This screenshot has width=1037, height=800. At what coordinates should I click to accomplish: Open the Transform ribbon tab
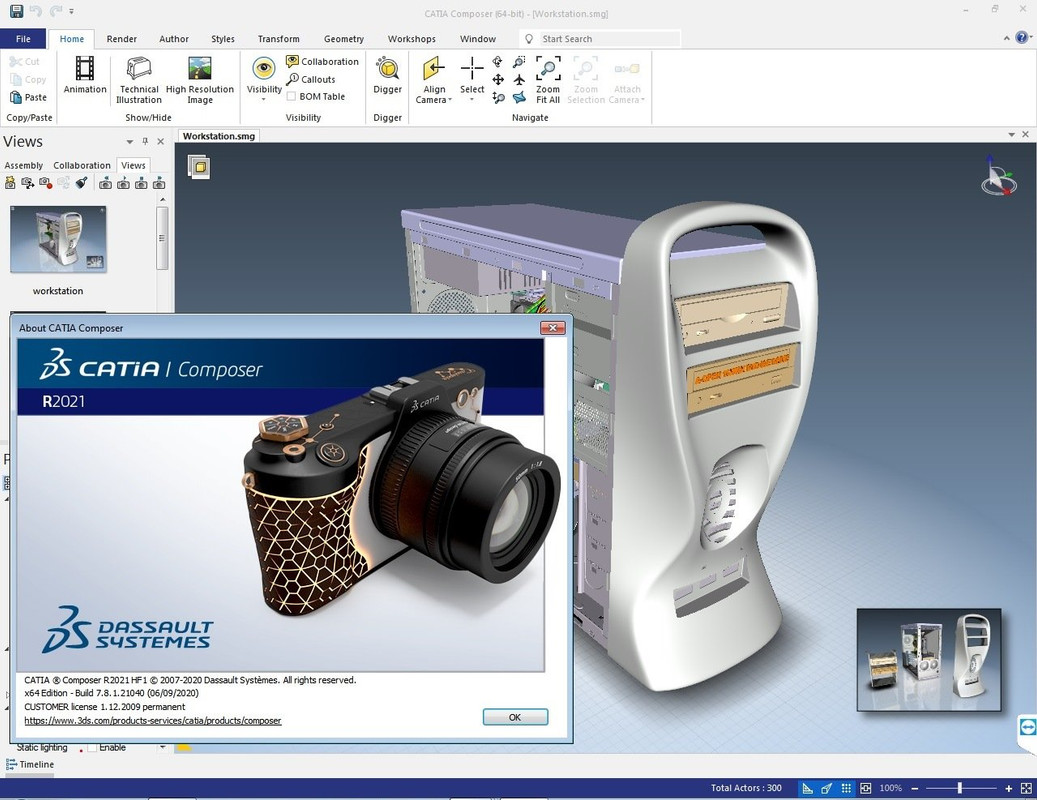278,39
